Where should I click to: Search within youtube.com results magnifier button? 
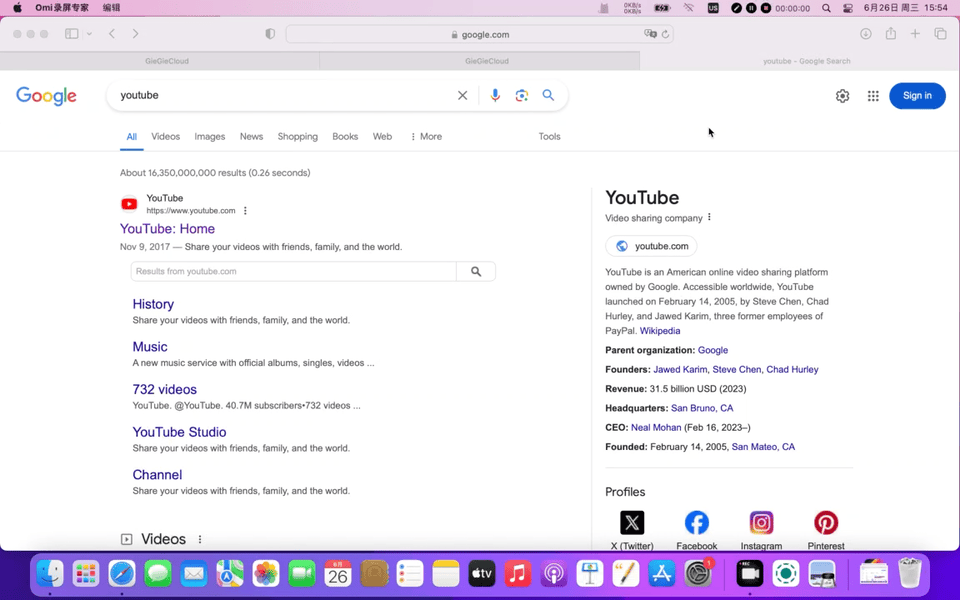click(476, 271)
